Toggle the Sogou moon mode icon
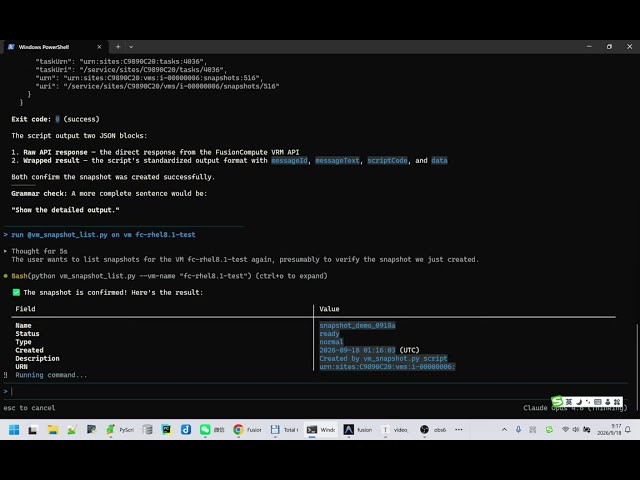640x480 pixels. click(x=578, y=402)
